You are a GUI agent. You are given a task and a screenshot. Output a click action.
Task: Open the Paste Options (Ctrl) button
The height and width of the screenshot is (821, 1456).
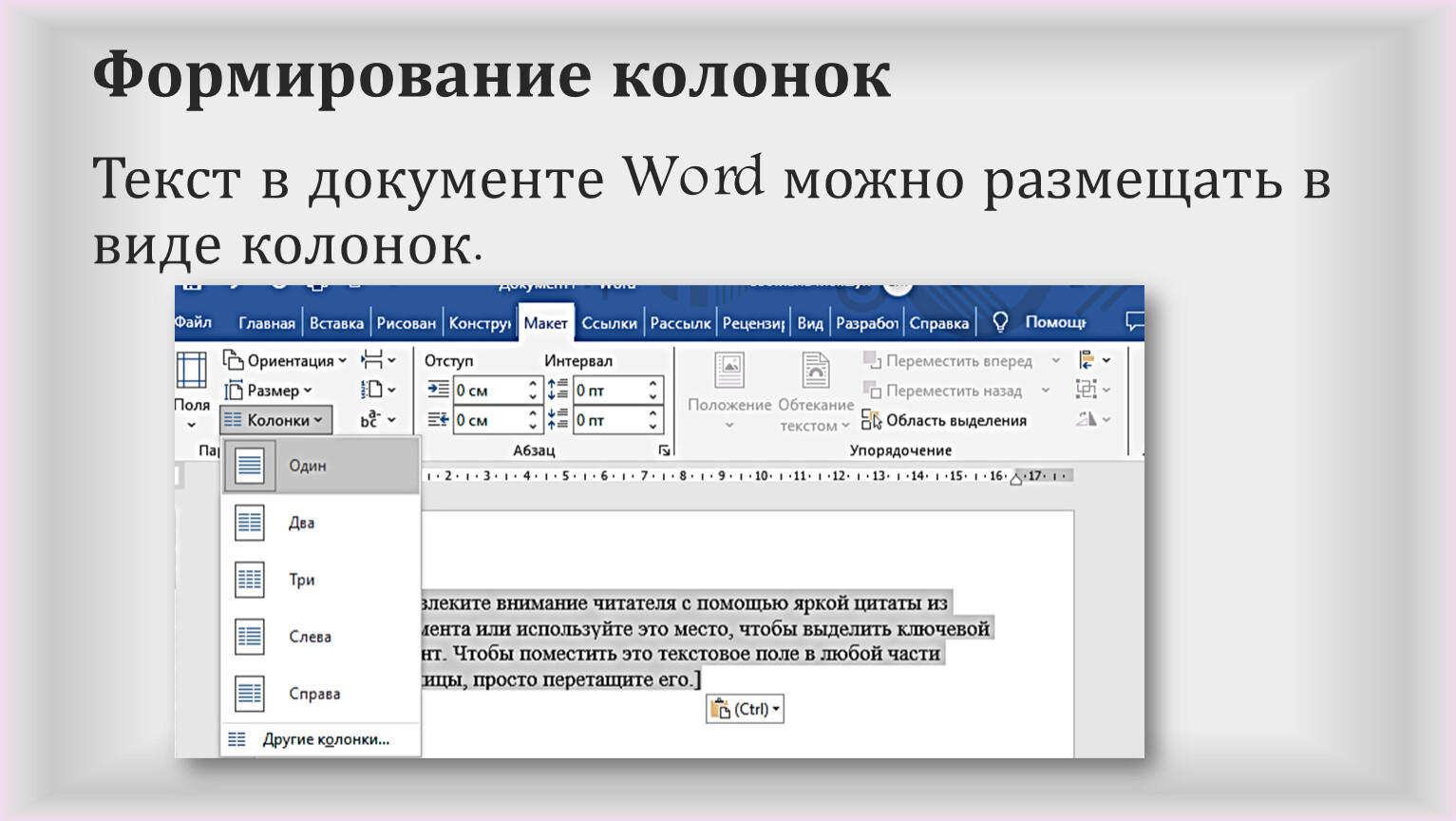tap(745, 710)
